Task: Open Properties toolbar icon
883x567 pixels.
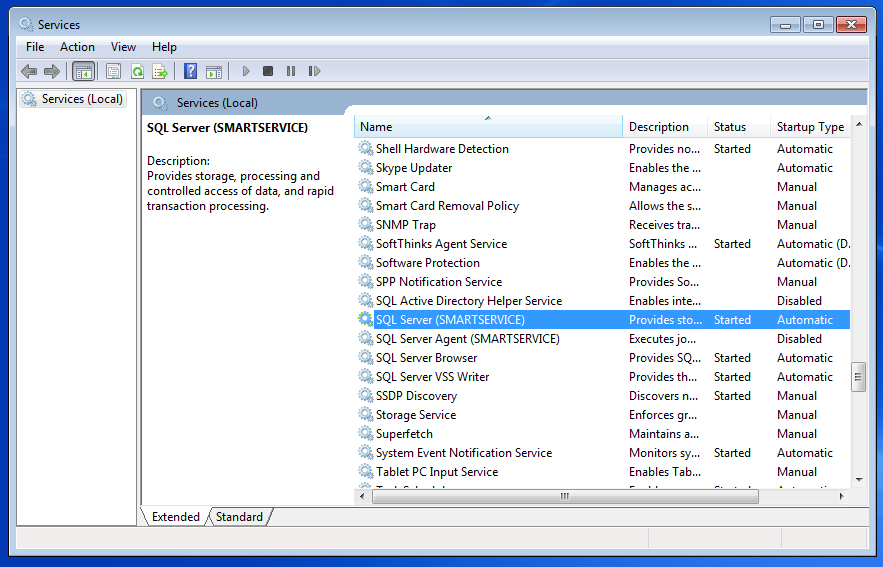Action: coord(113,72)
